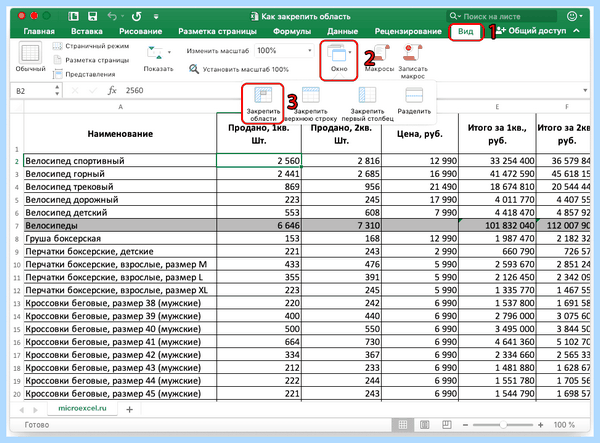Select row 7 header
600x443 pixels.
tap(17, 226)
